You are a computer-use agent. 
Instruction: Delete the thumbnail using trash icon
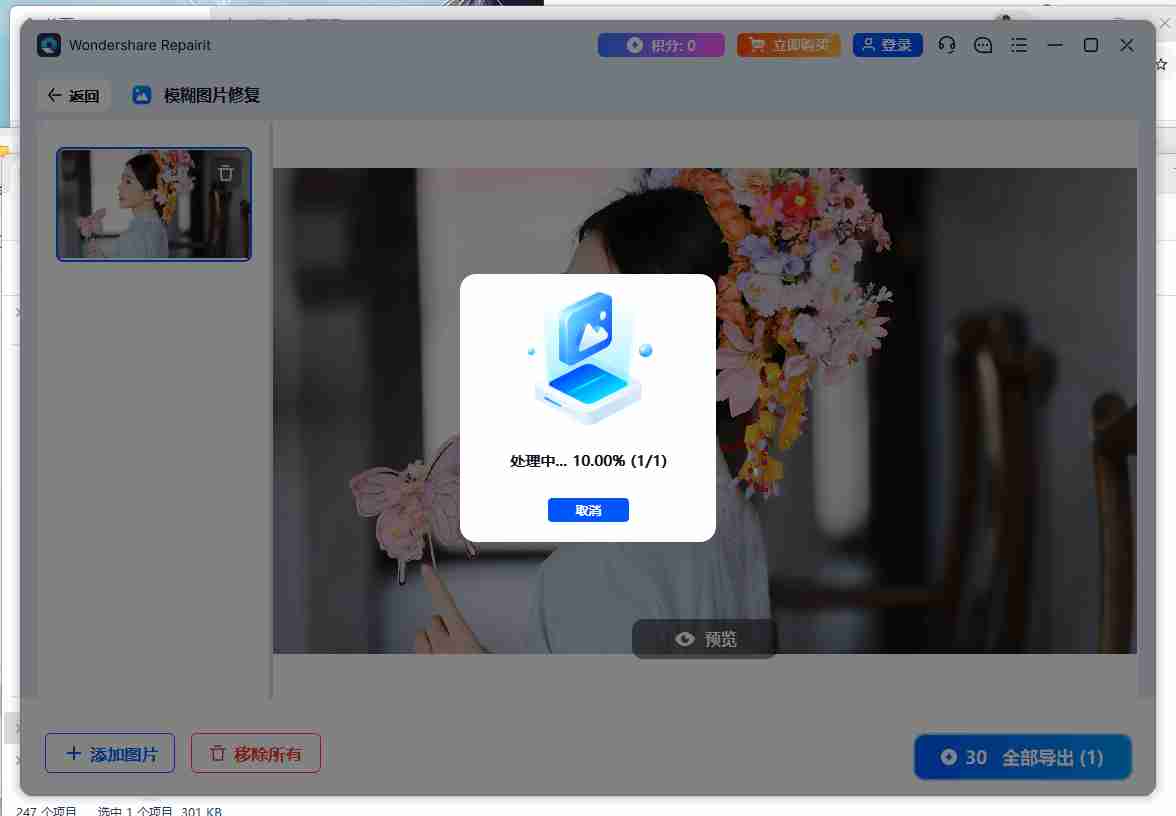pyautogui.click(x=226, y=173)
